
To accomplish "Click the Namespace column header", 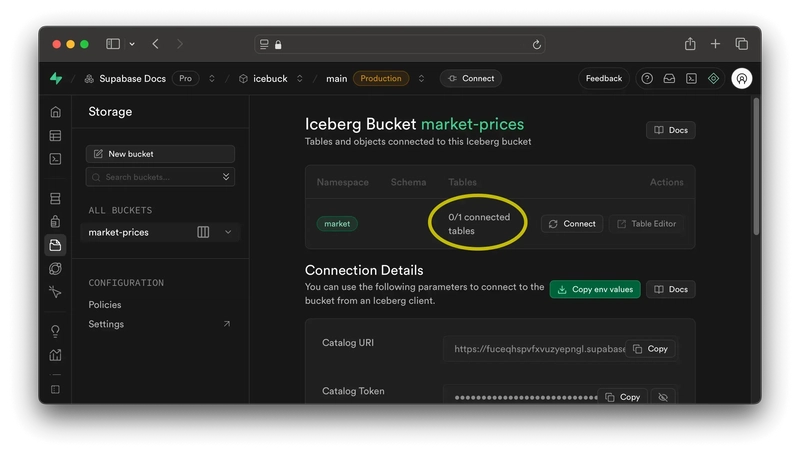I will tap(342, 182).
